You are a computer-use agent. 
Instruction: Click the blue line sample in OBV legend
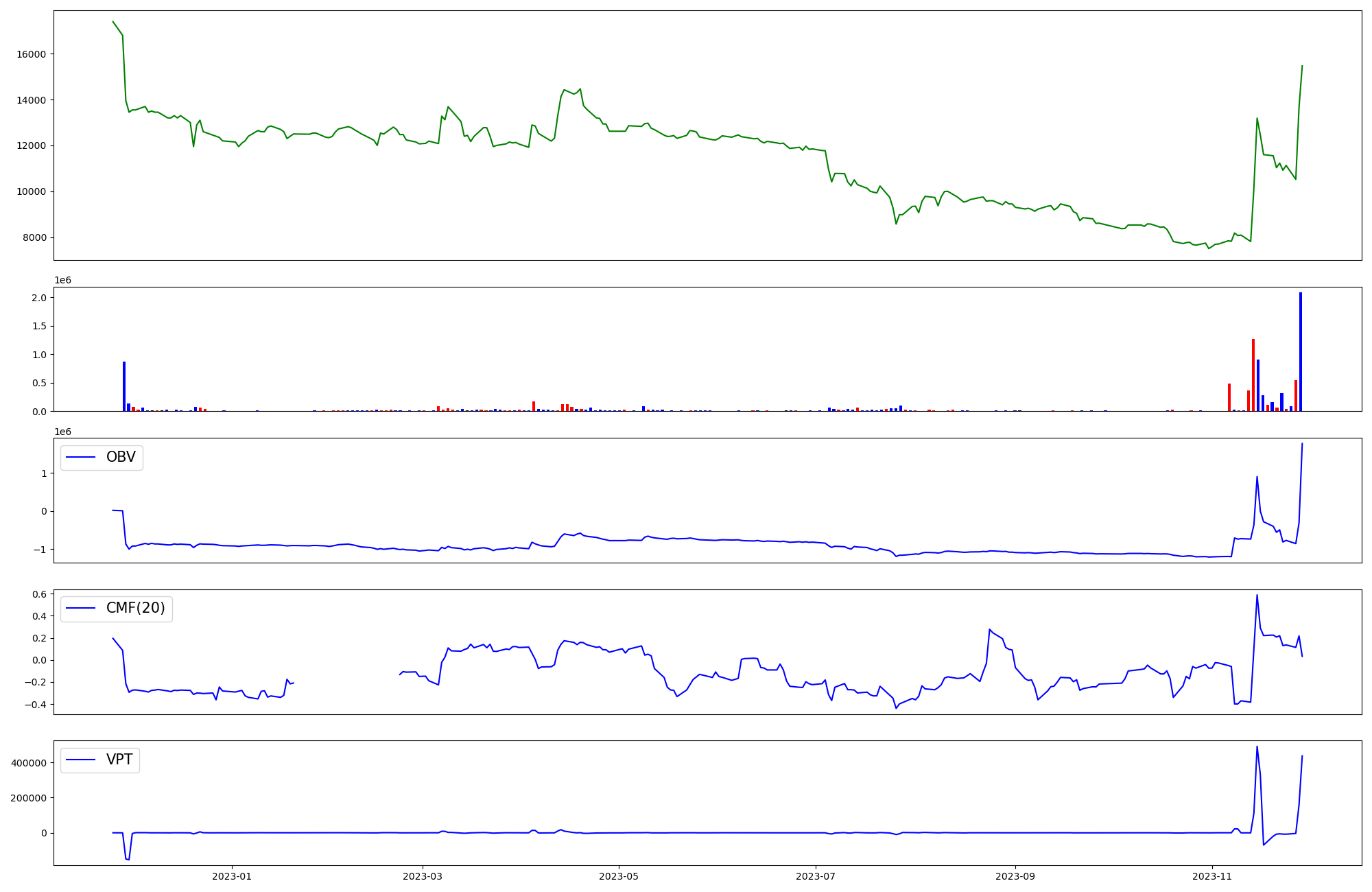[81, 457]
